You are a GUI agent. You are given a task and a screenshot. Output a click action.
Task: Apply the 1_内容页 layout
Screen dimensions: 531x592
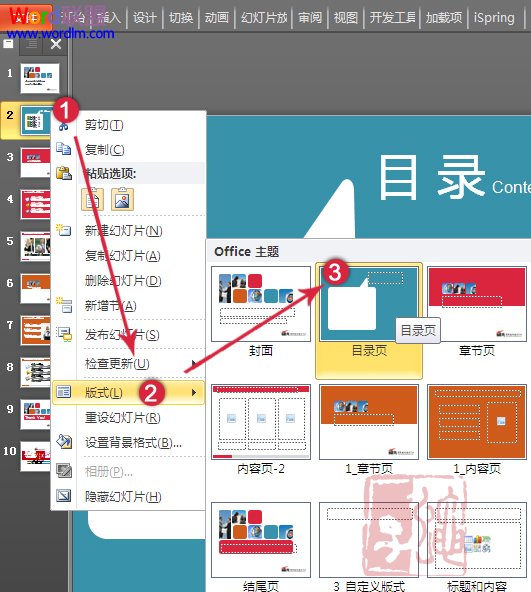[477, 430]
